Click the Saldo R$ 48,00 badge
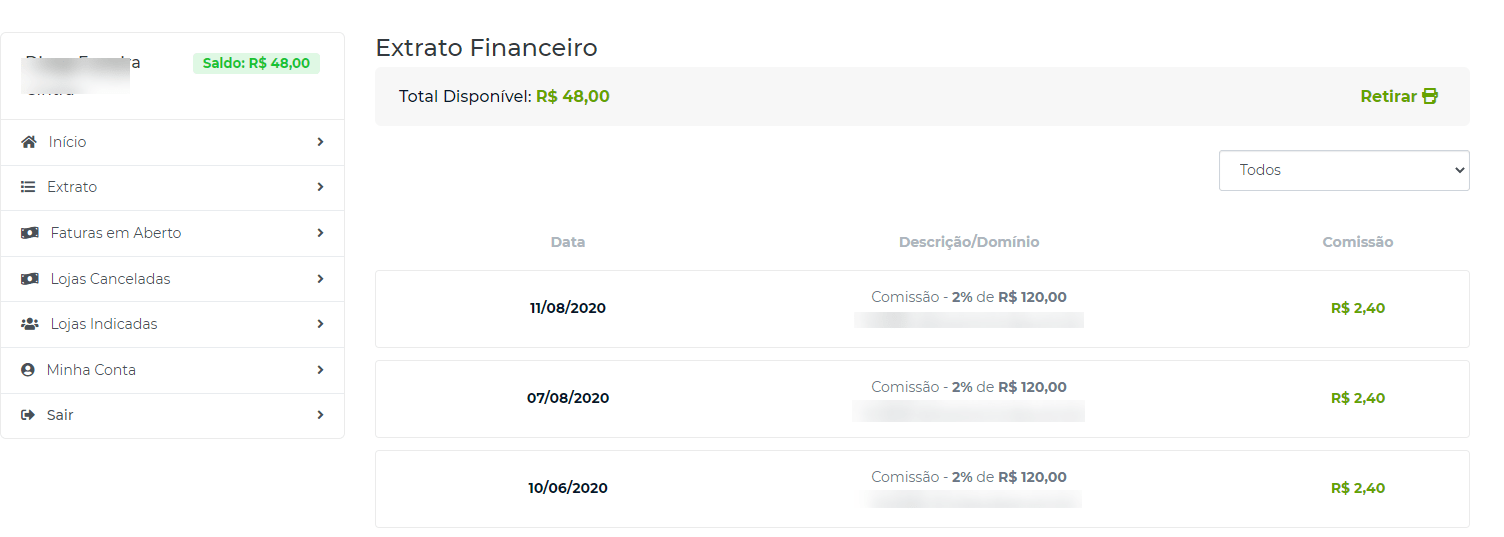1504x537 pixels. 256,63
